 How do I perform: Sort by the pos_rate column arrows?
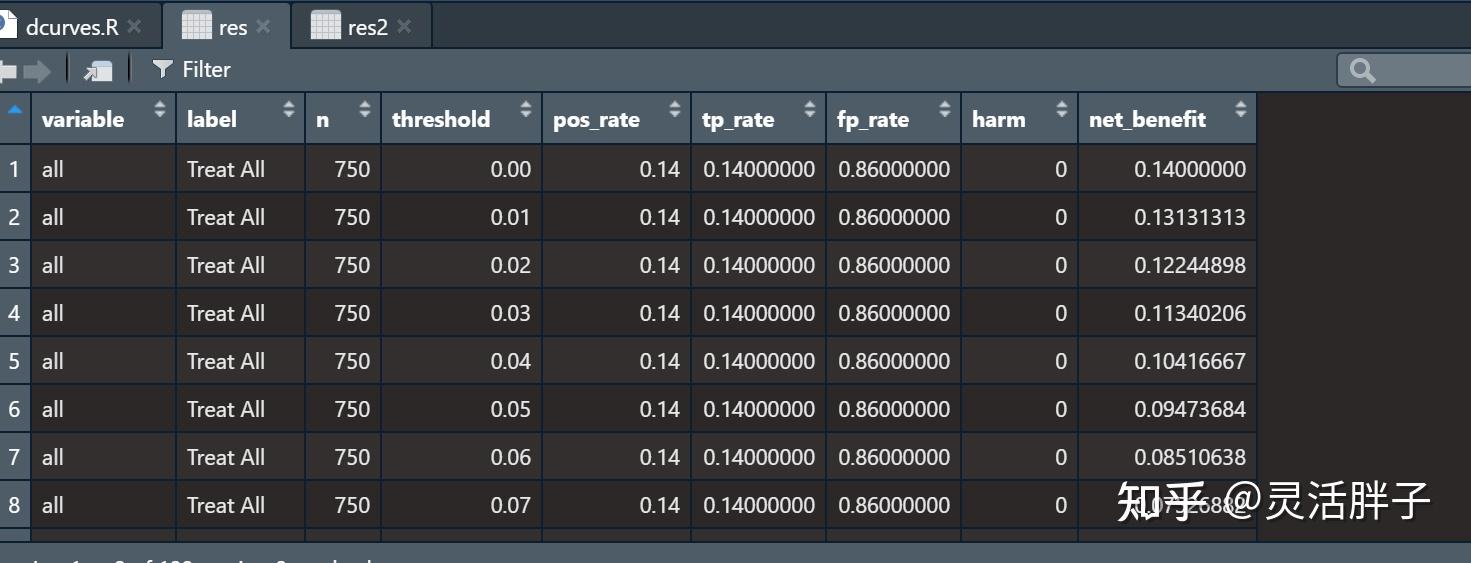675,109
